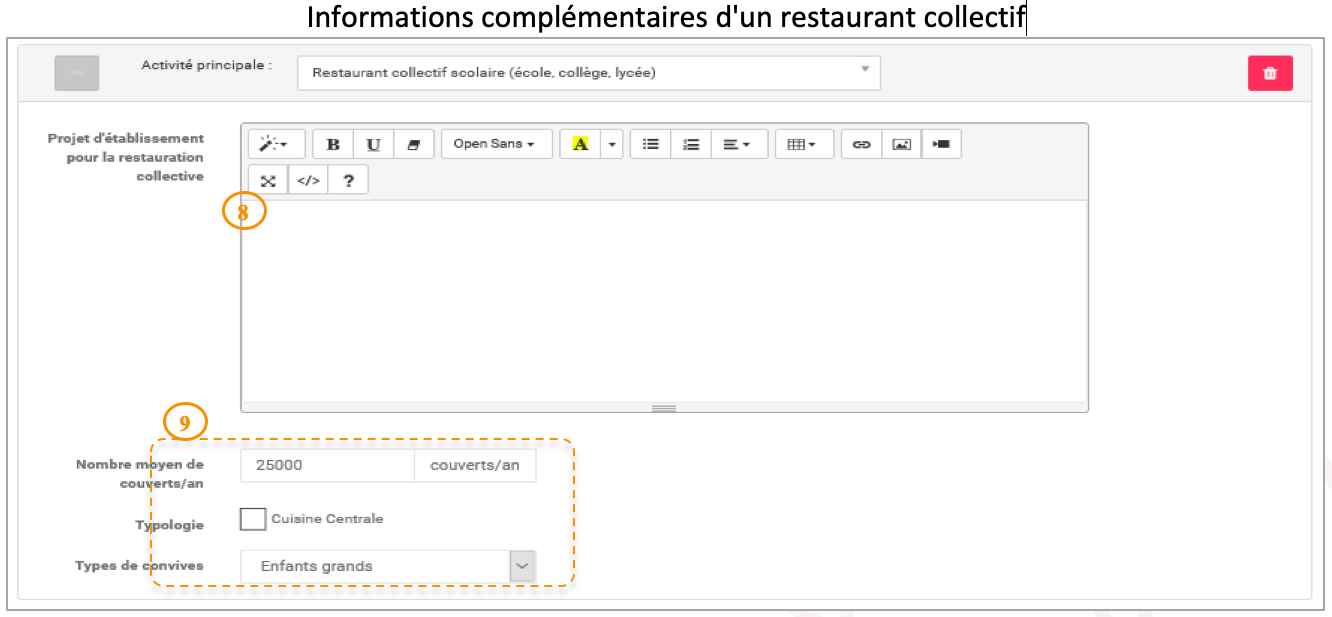Screen dimensions: 1332x617
Task: Insert a picture using the image icon
Action: pyautogui.click(x=901, y=144)
